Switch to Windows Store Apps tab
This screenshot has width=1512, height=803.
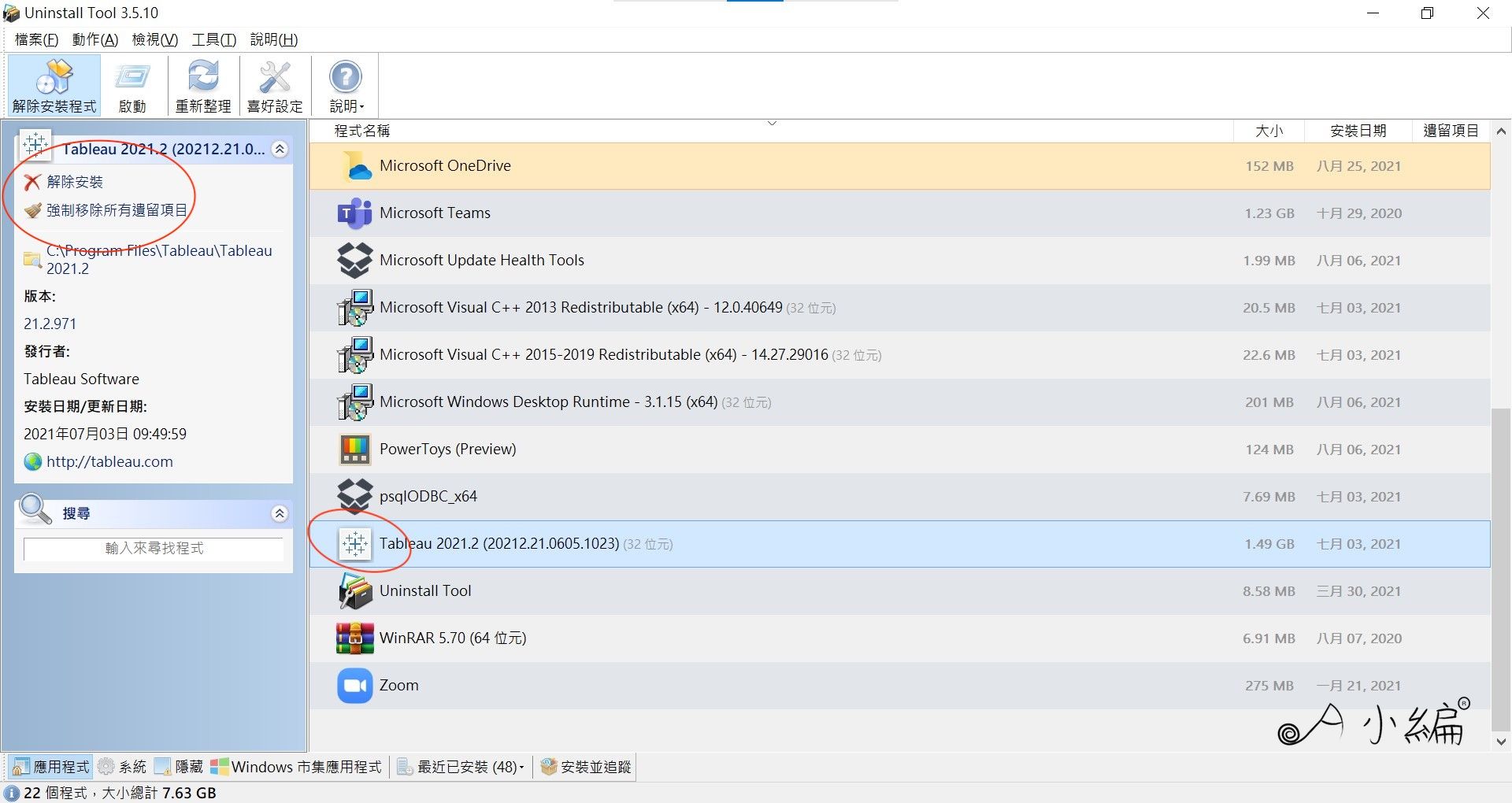pos(296,767)
